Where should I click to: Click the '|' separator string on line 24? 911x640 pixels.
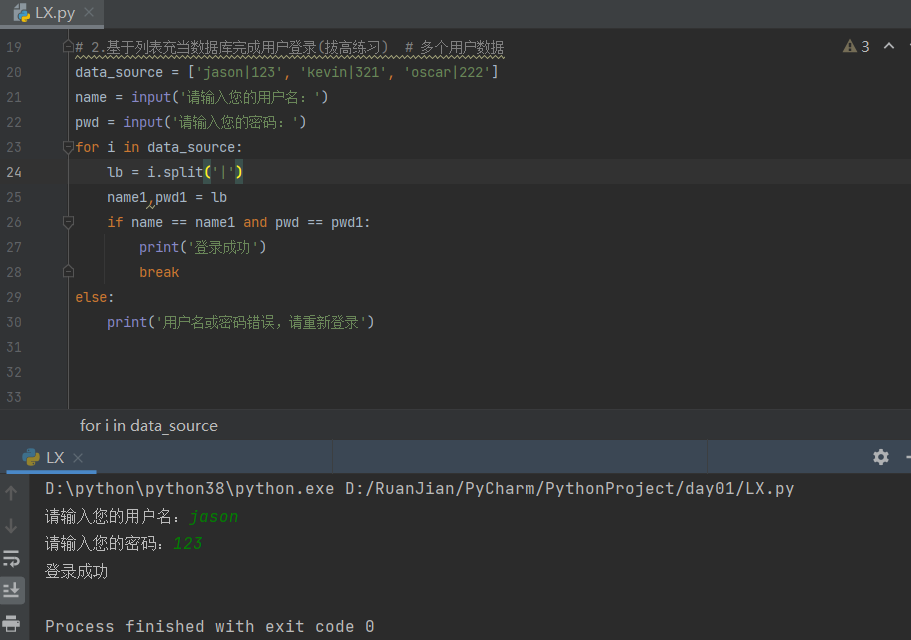pyautogui.click(x=223, y=172)
